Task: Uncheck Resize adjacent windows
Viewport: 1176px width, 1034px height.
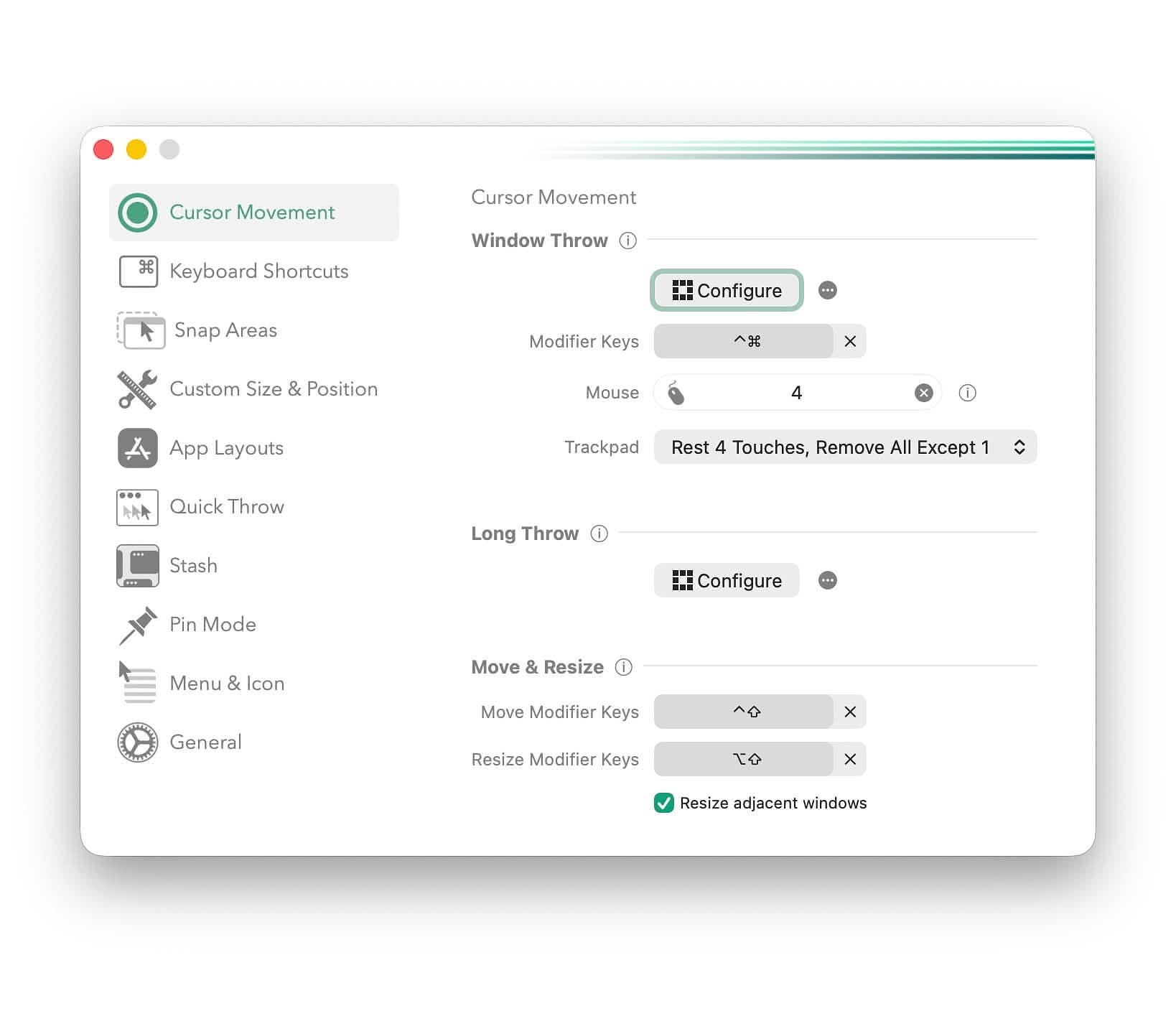Action: coord(663,803)
